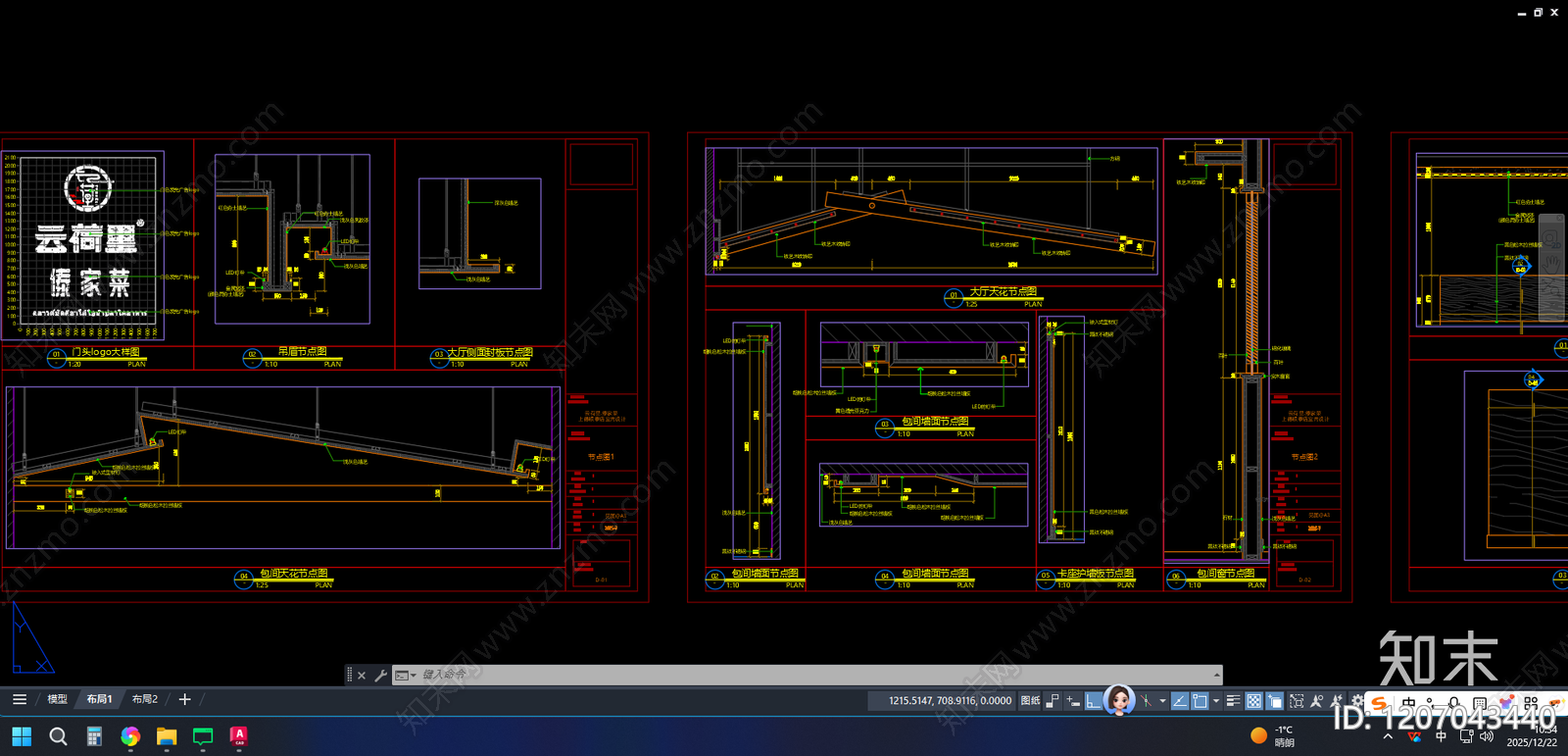1568x756 pixels.
Task: Open workspace switching gear icon
Action: click(x=1357, y=700)
